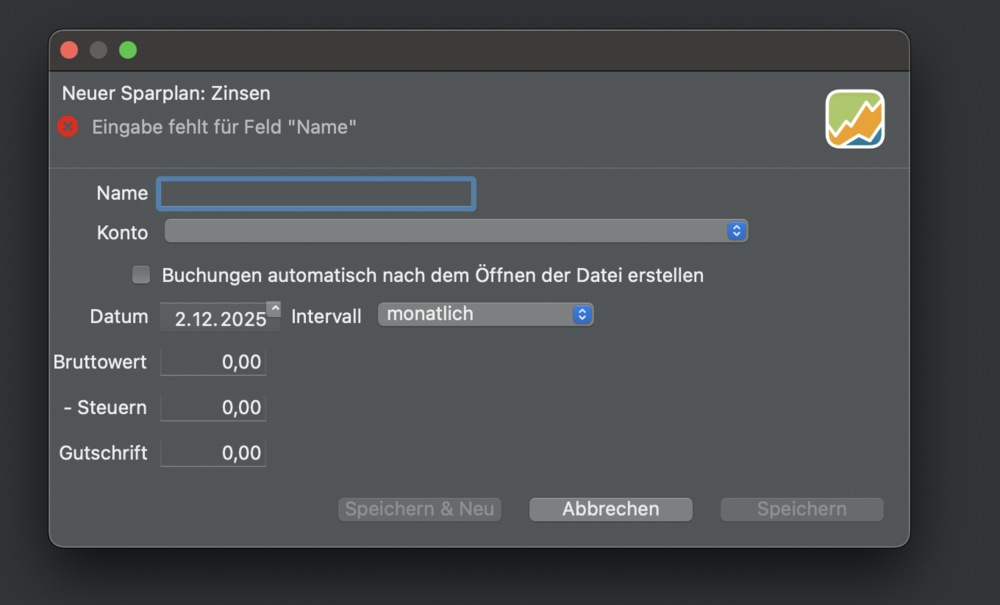Enable automatic Buchungen creation checkbox
The image size is (1000, 605).
(x=141, y=275)
